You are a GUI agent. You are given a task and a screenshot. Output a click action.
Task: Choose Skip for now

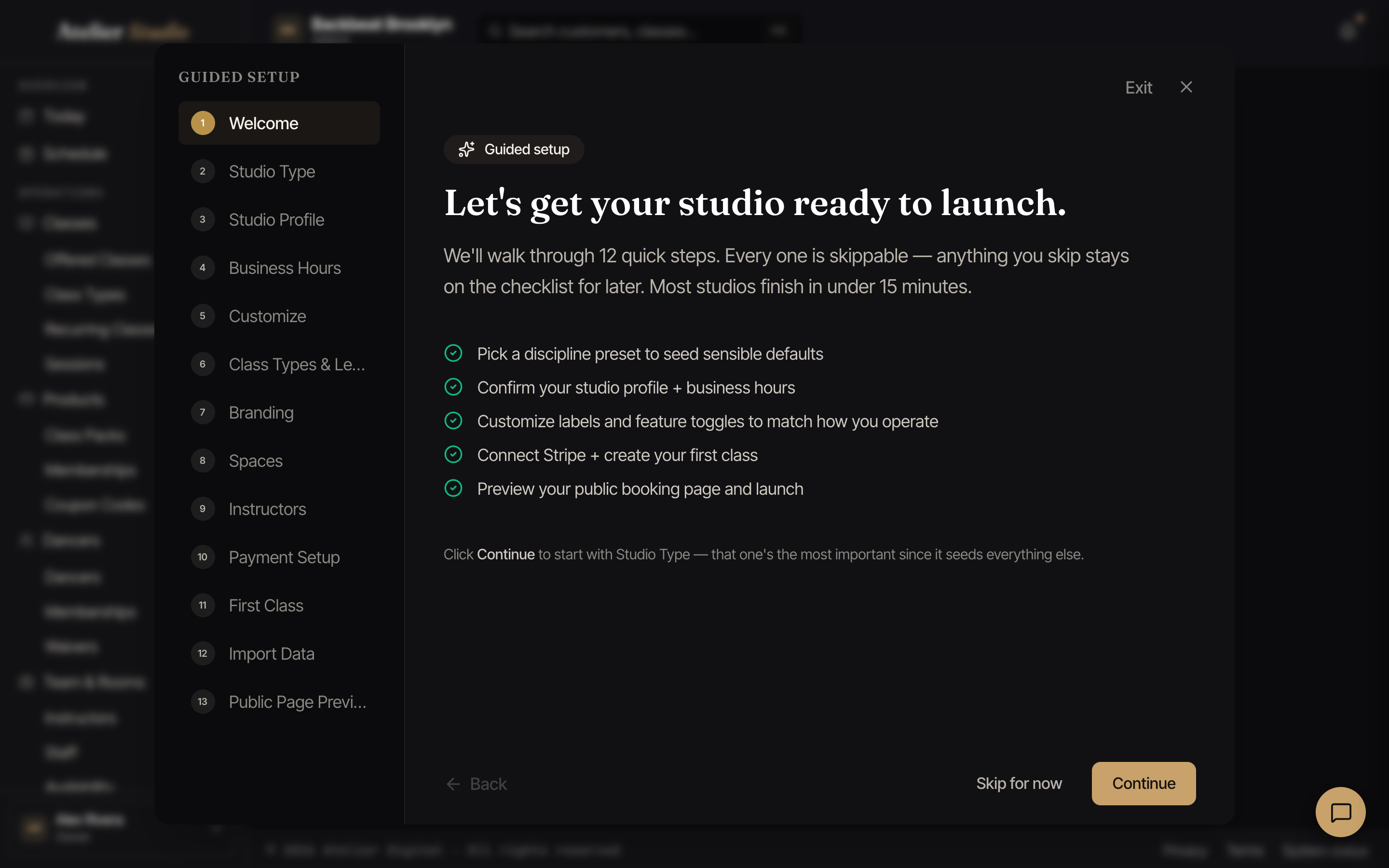tap(1019, 783)
